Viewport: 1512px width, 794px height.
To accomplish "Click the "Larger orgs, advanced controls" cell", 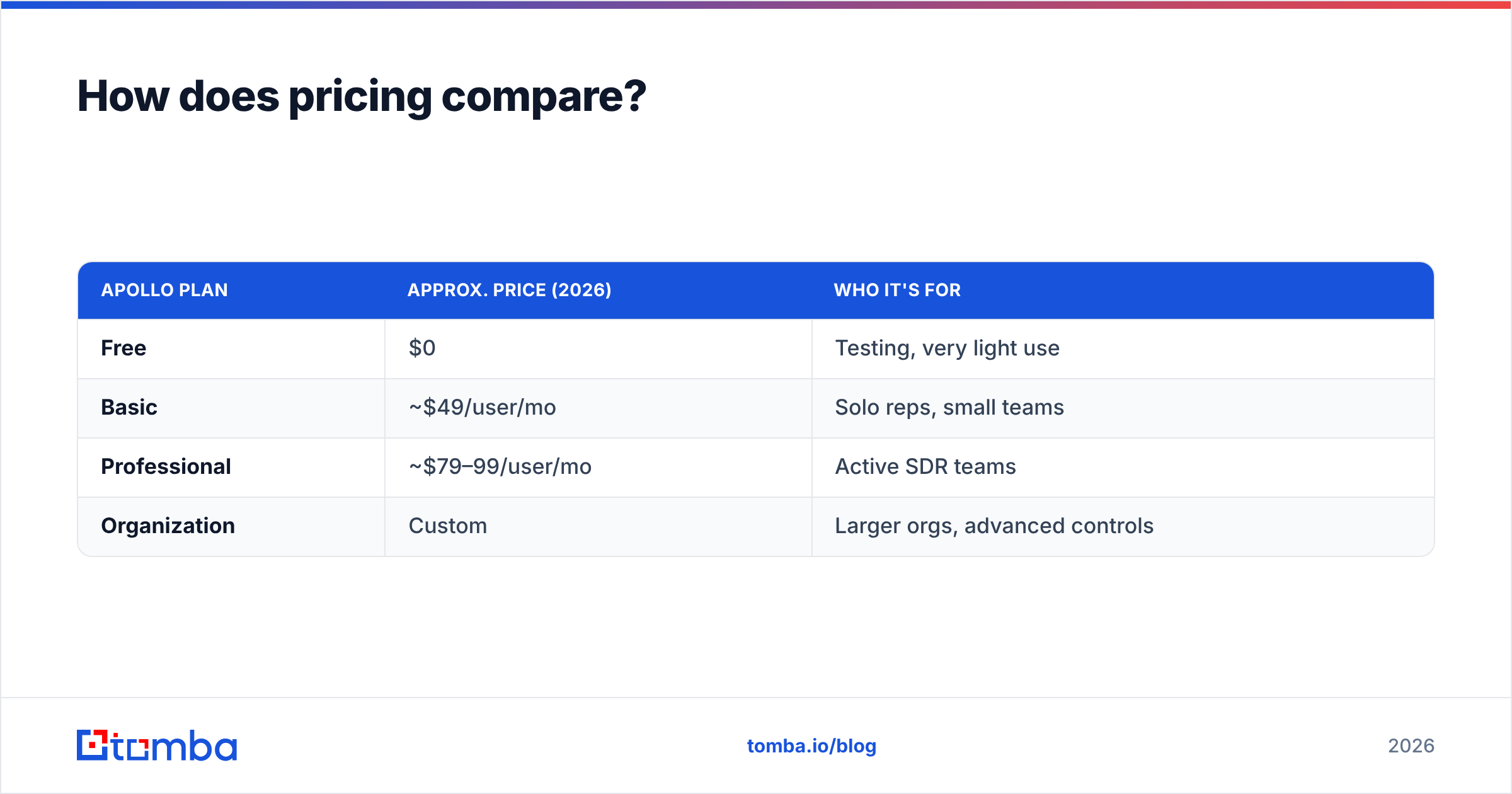I will 1123,526.
